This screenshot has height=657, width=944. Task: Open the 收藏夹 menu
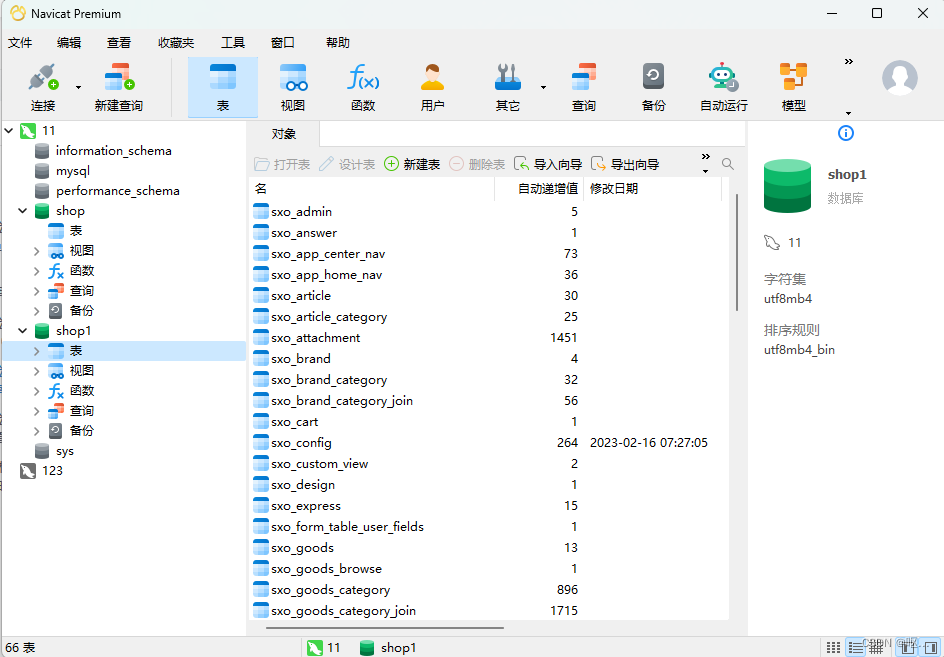(x=176, y=43)
